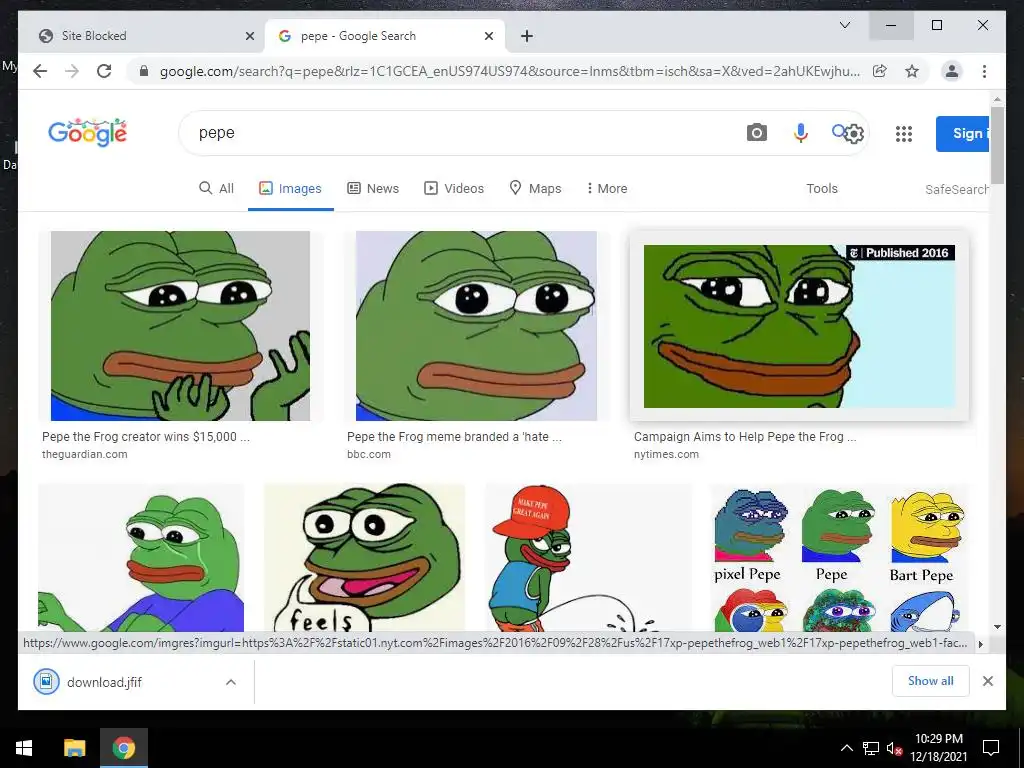Open the red cap Pepe image
Viewport: 1024px width, 768px height.
pyautogui.click(x=588, y=557)
